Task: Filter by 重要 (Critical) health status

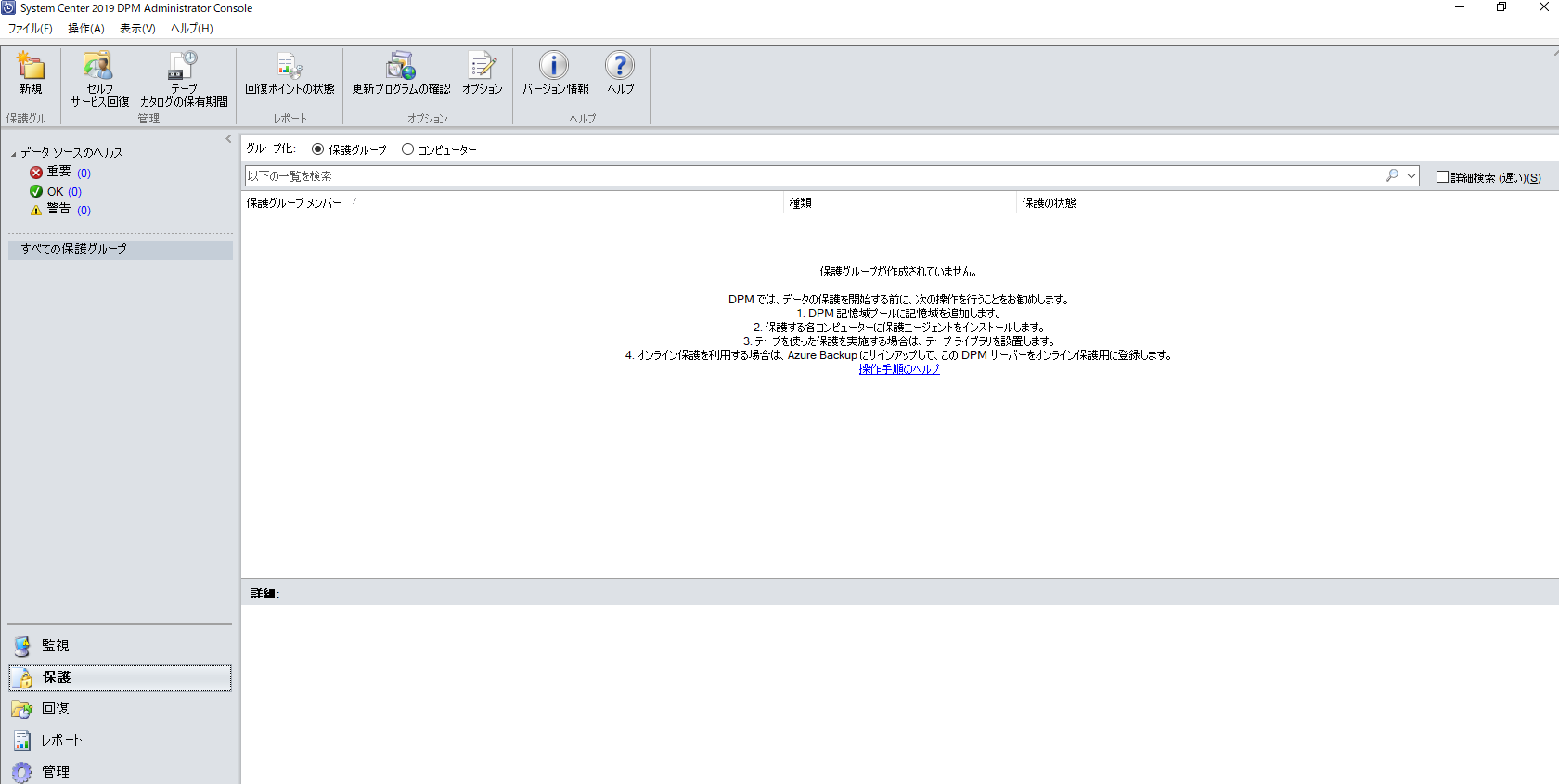Action: pyautogui.click(x=60, y=173)
